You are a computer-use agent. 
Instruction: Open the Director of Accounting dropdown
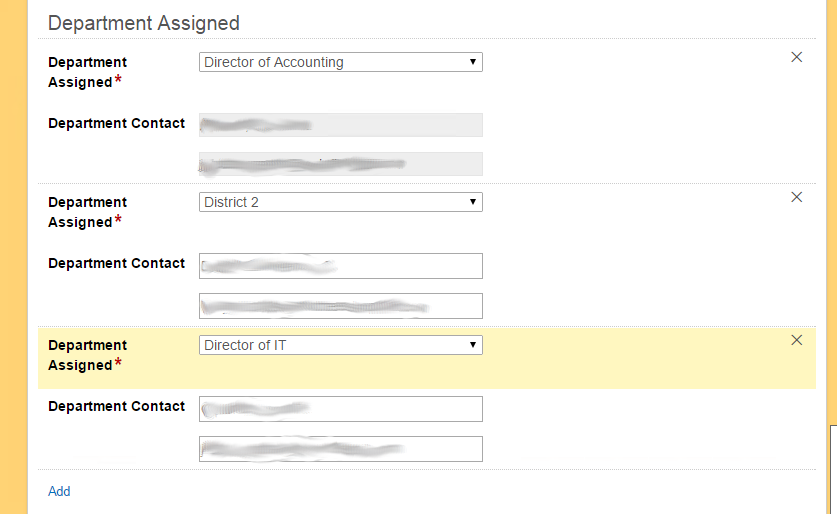[341, 62]
